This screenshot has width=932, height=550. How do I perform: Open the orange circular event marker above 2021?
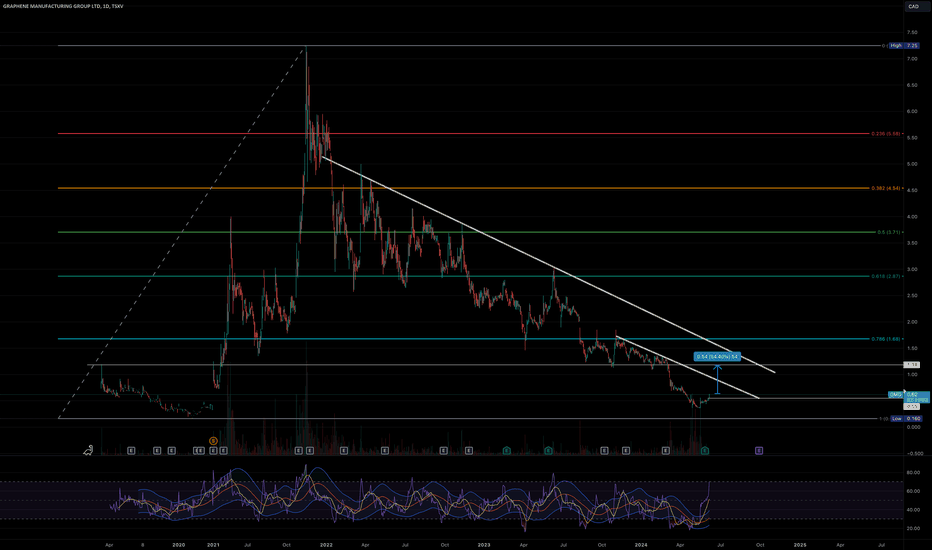click(213, 441)
